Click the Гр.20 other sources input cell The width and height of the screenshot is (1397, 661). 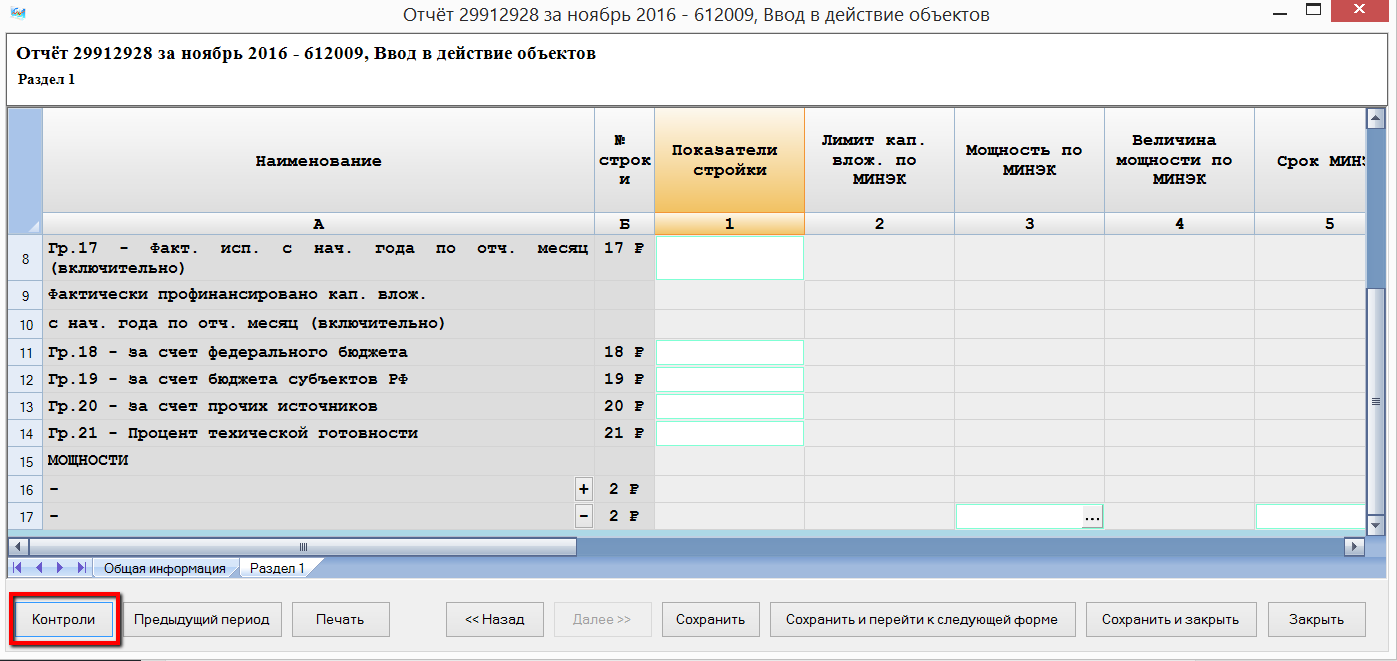click(730, 406)
